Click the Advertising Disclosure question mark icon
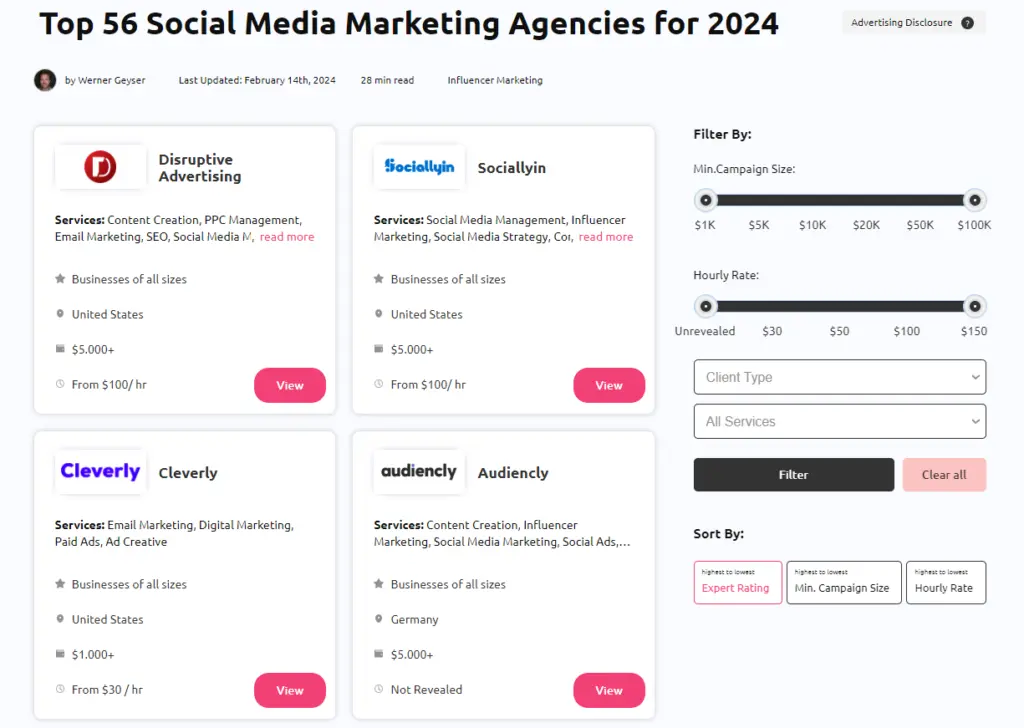Screen dimensions: 1024x728 coord(967,23)
